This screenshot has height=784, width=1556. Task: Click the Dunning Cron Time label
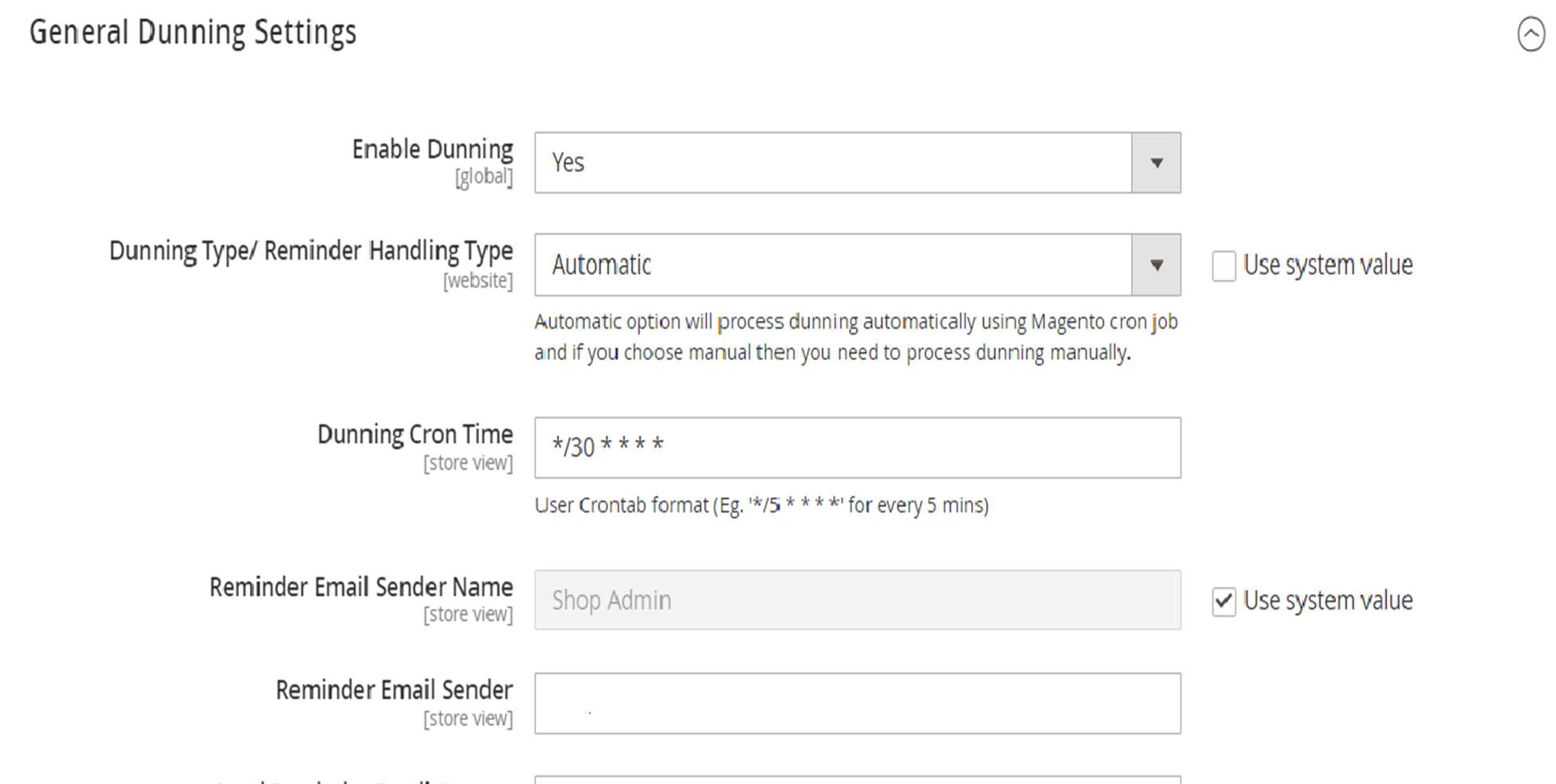coord(415,434)
